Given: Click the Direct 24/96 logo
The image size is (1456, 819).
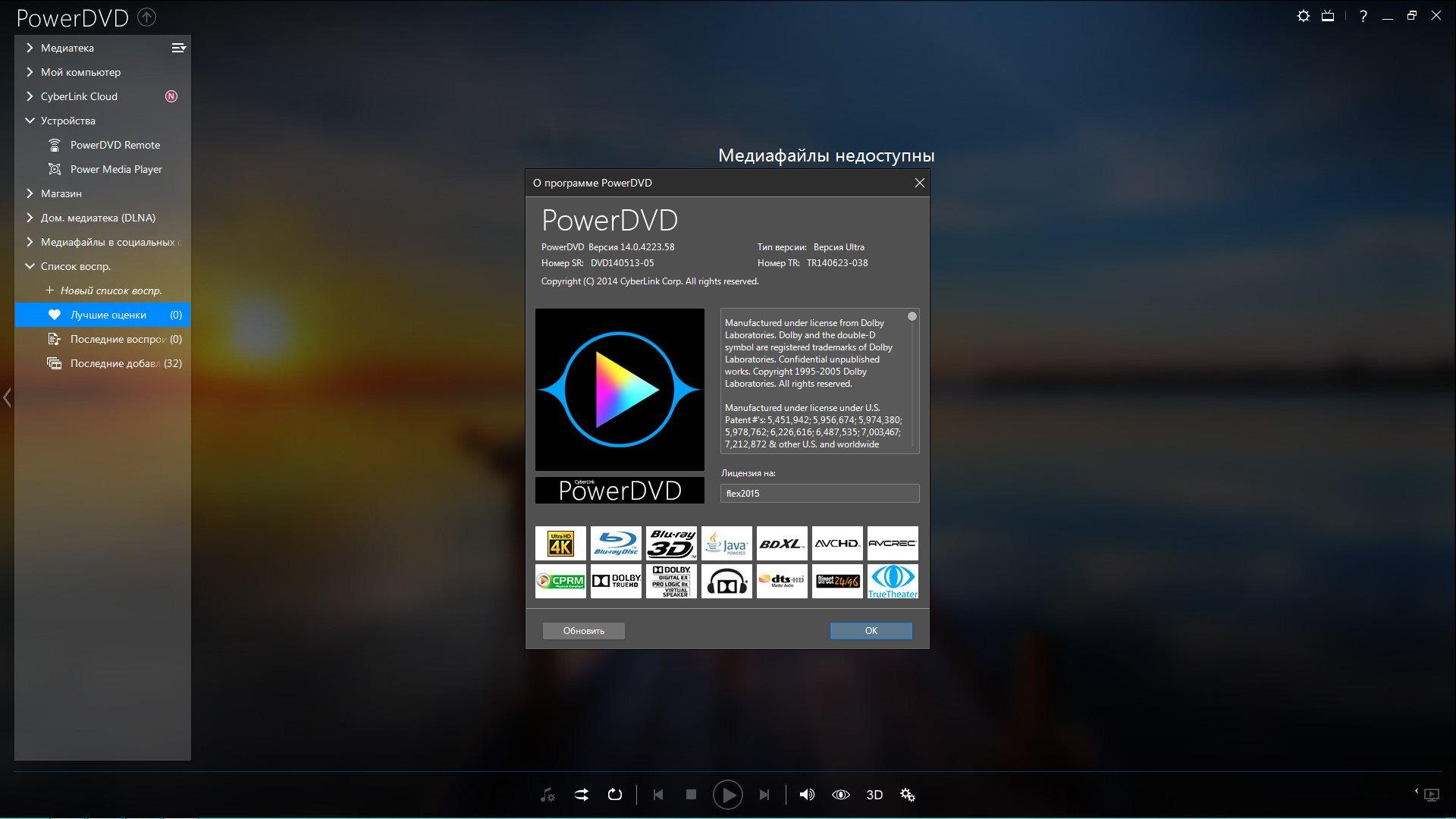Looking at the screenshot, I should 837,581.
